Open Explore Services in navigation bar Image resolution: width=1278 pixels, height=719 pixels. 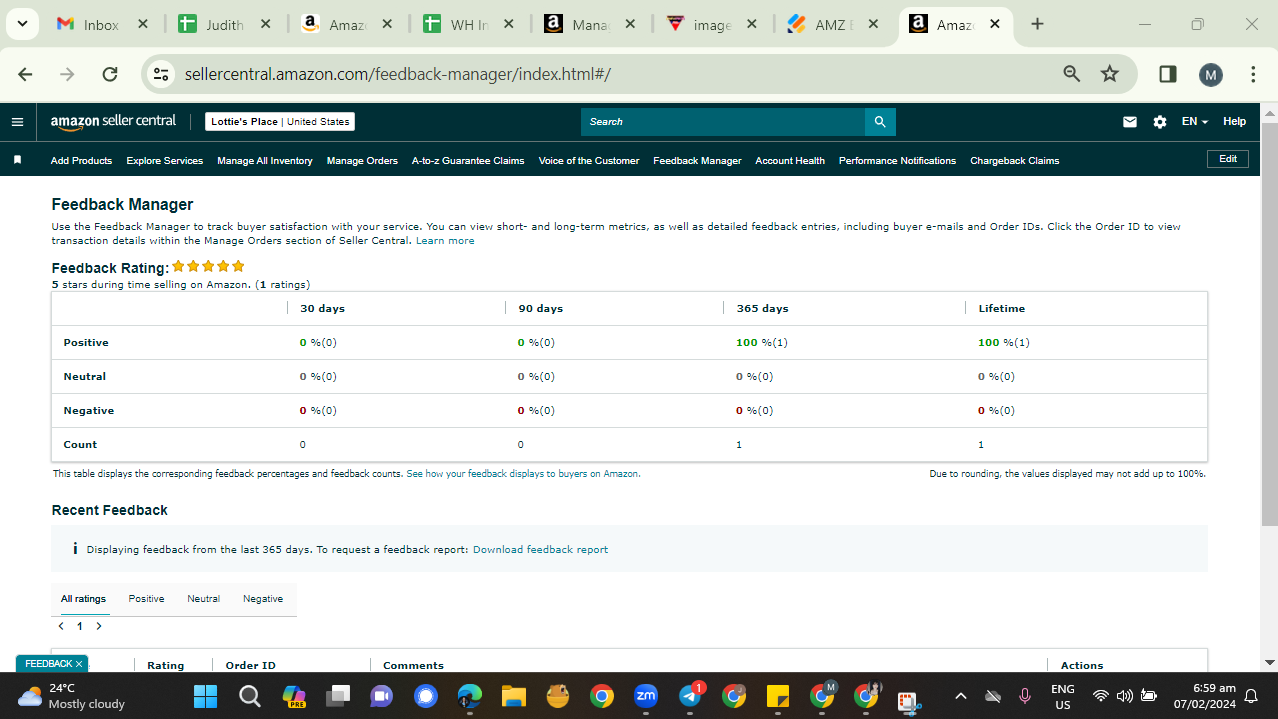coord(164,160)
